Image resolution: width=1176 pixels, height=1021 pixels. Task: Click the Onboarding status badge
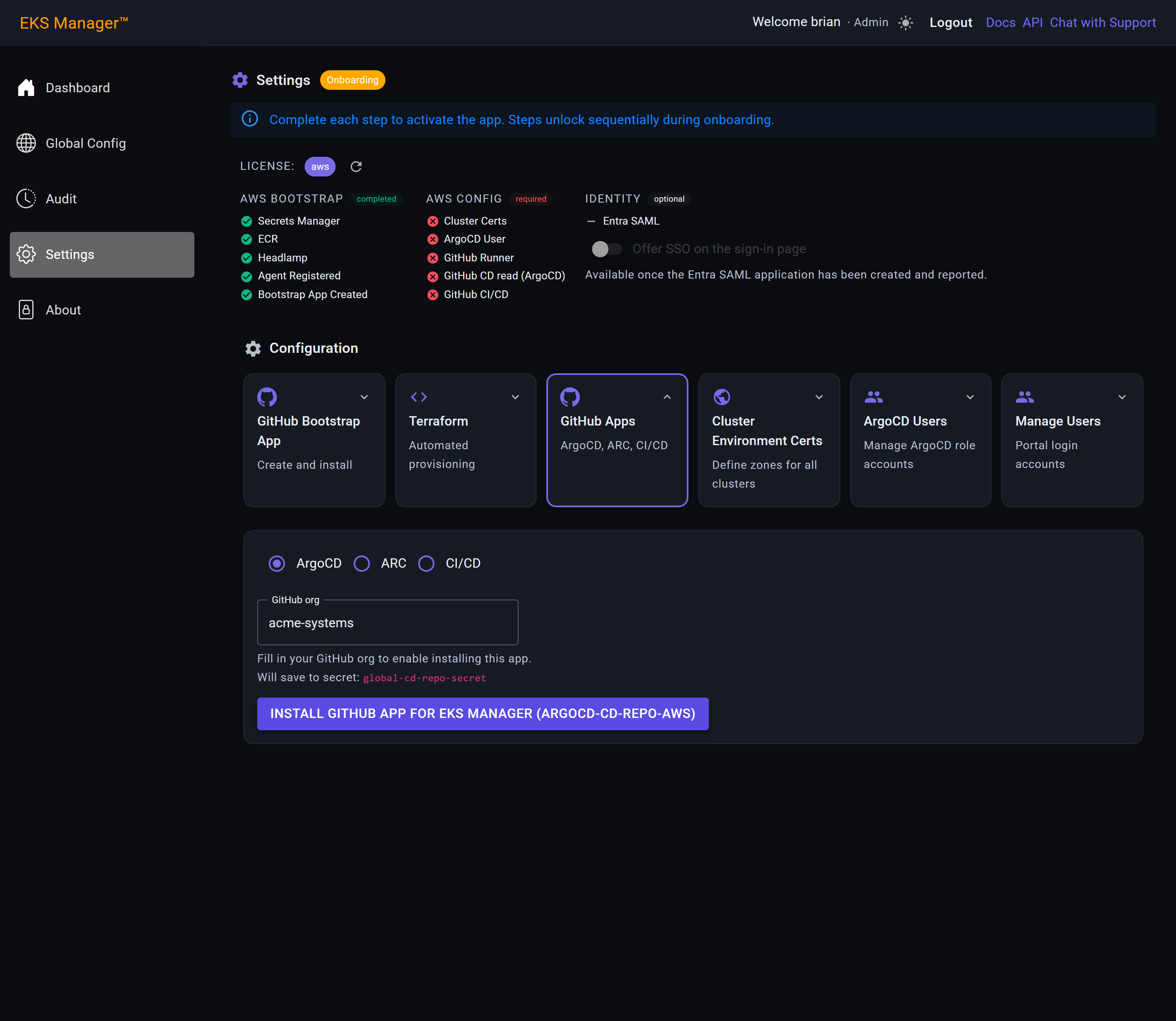pos(352,80)
